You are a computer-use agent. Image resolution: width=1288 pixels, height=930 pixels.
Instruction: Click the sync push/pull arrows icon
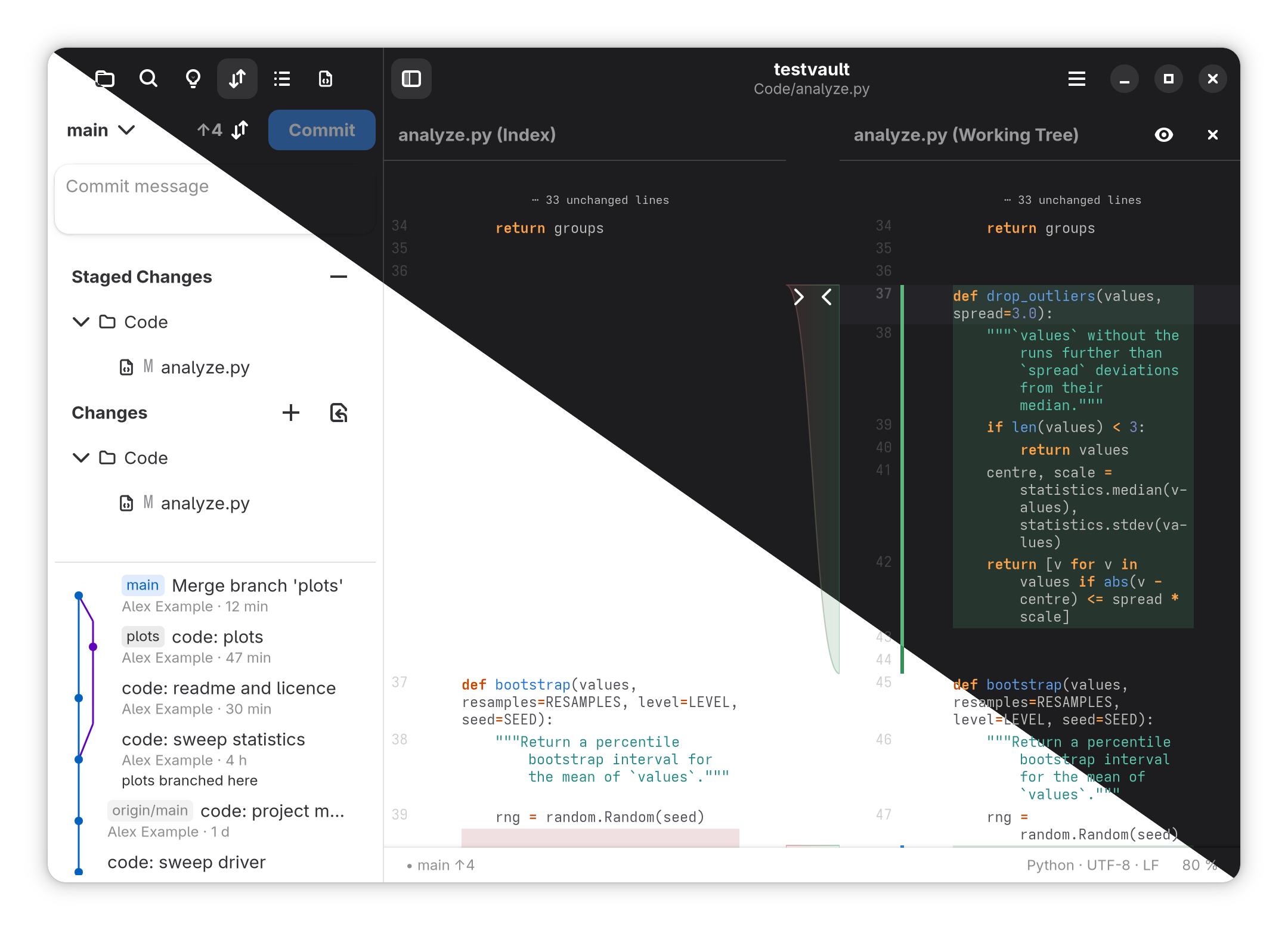[x=240, y=130]
